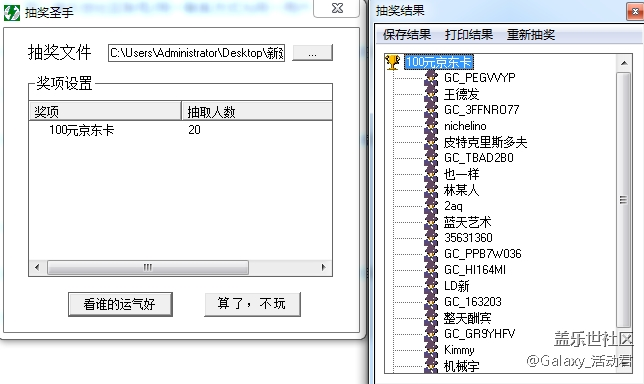The image size is (644, 384).
Task: Select winner GC_GR9YHFV in results
Action: (x=479, y=334)
